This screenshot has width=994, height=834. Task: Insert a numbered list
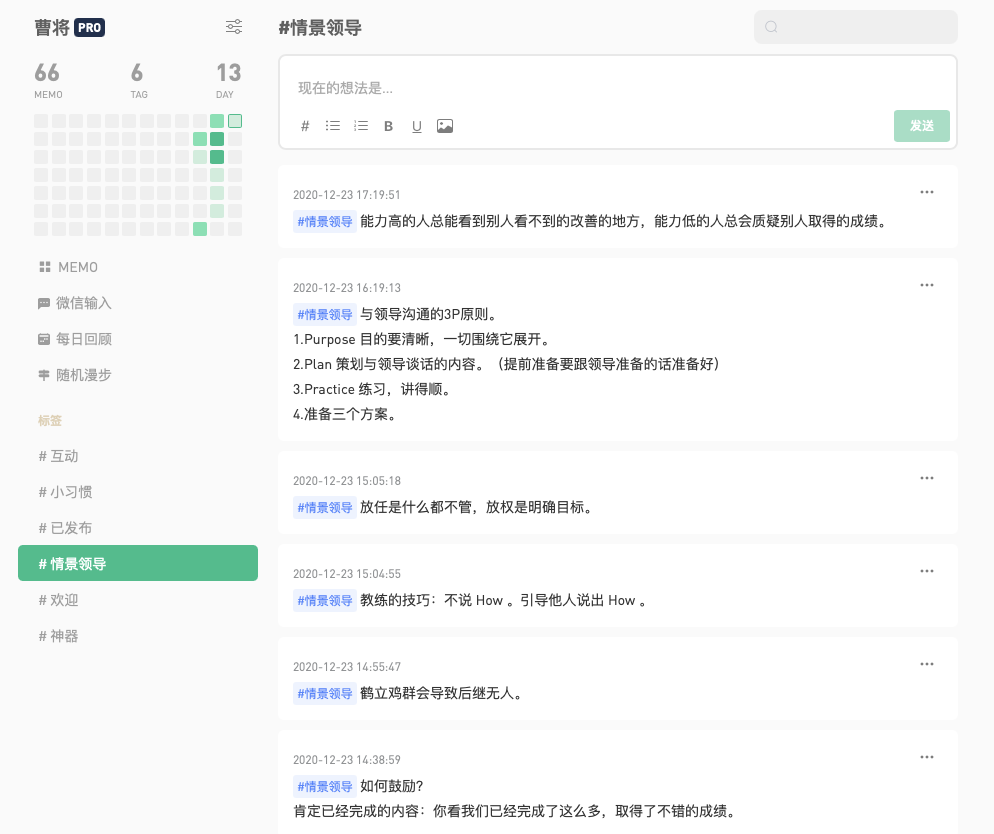[x=361, y=126]
